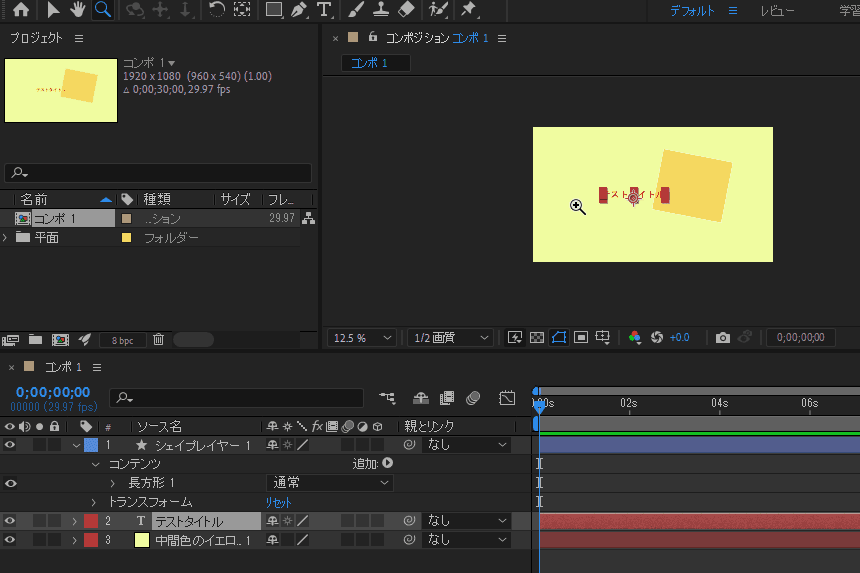Click リセット link for トランスフォーム

tap(279, 502)
